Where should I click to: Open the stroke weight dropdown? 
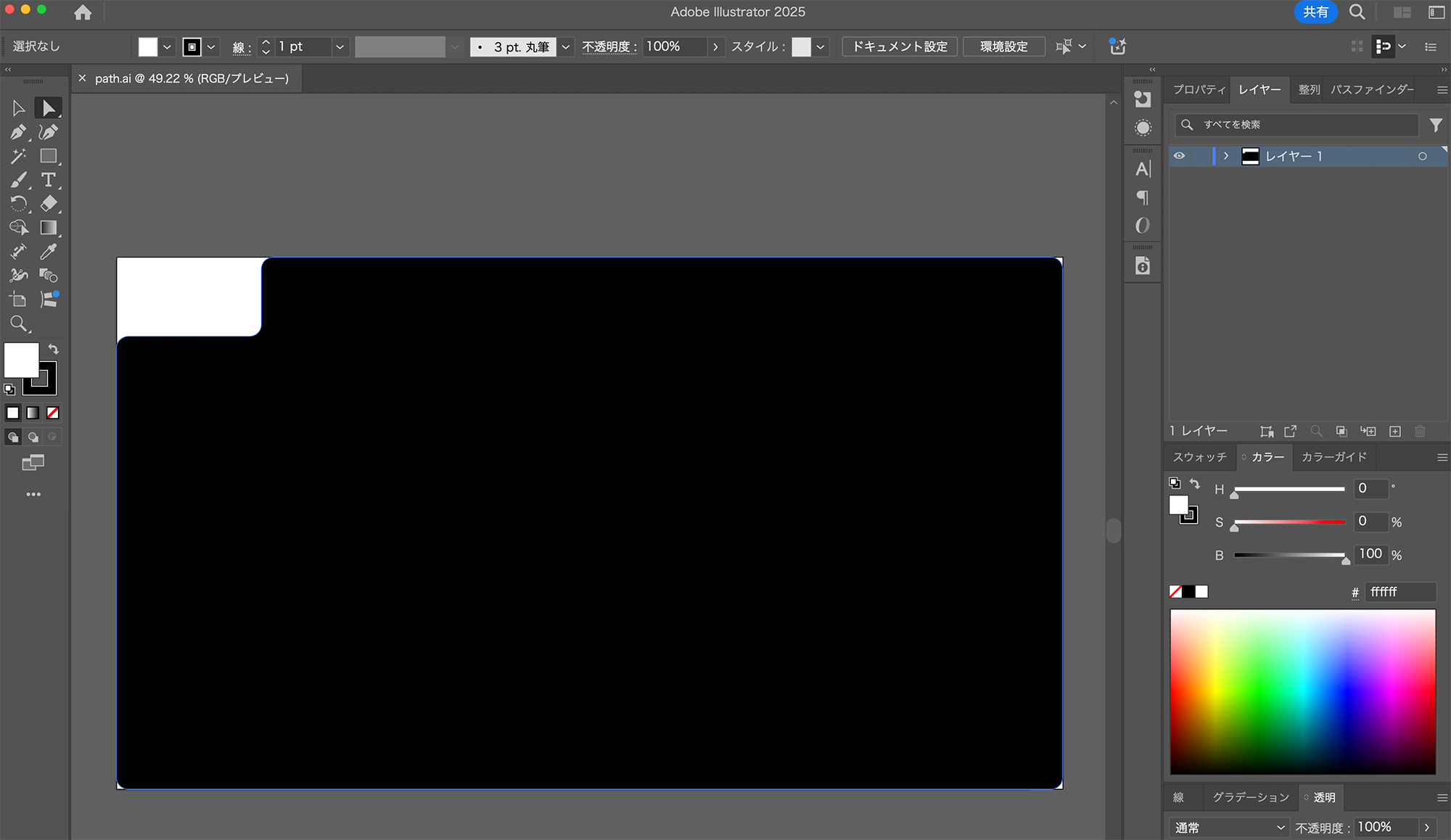tap(340, 47)
